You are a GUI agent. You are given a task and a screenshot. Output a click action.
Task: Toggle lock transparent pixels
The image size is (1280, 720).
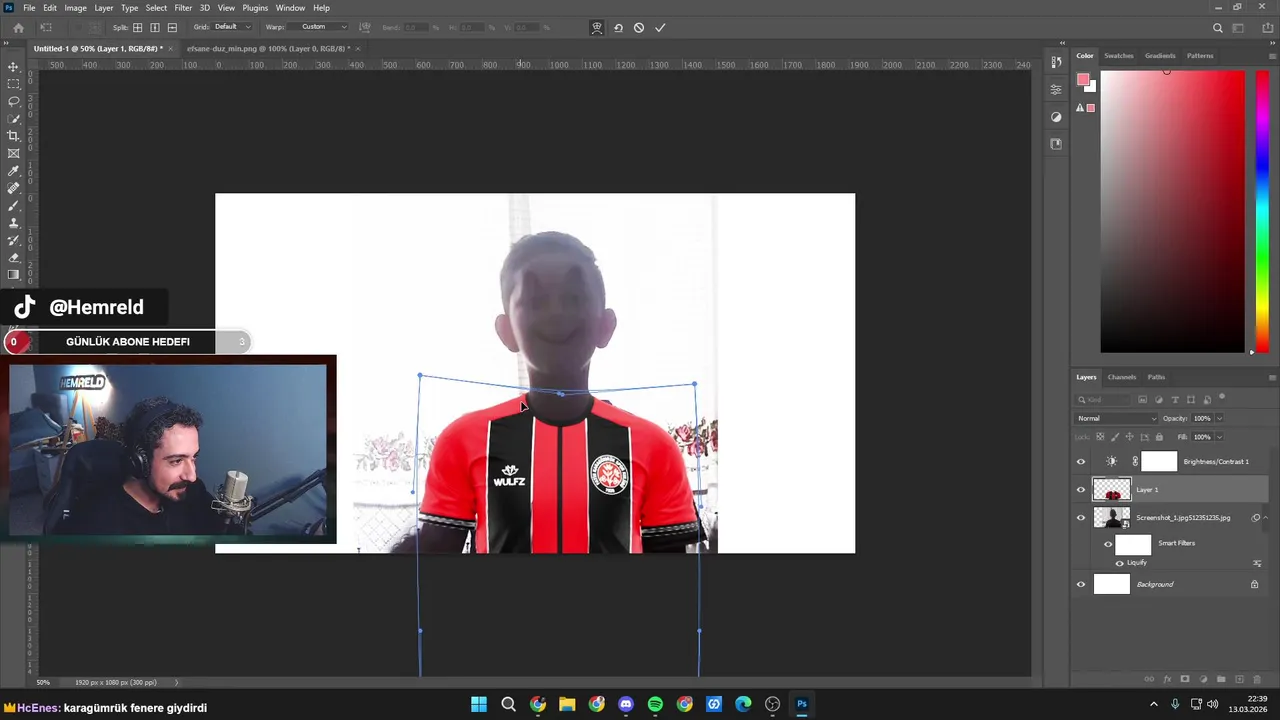[1101, 437]
